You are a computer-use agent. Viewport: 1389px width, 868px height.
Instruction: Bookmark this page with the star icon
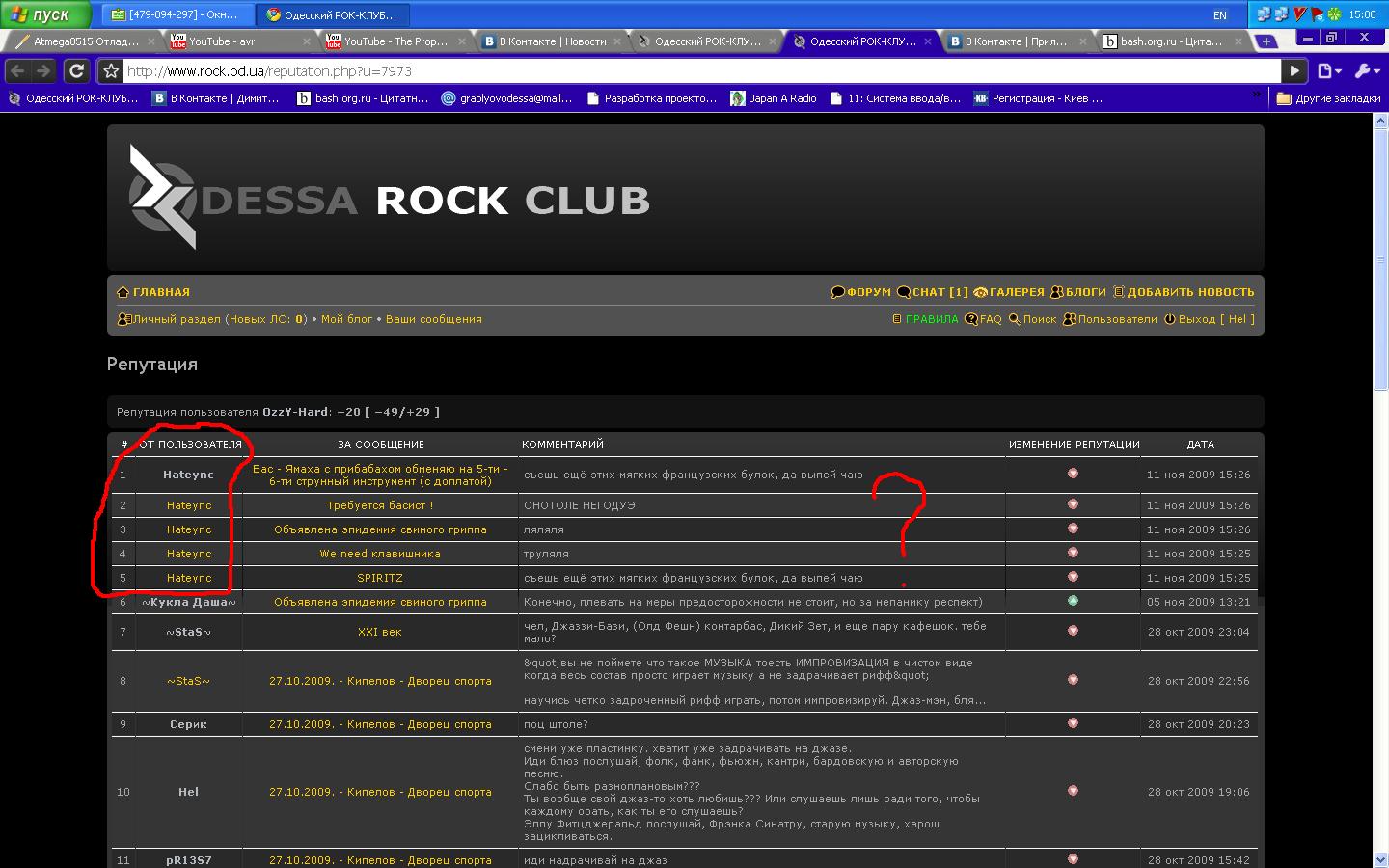(111, 70)
